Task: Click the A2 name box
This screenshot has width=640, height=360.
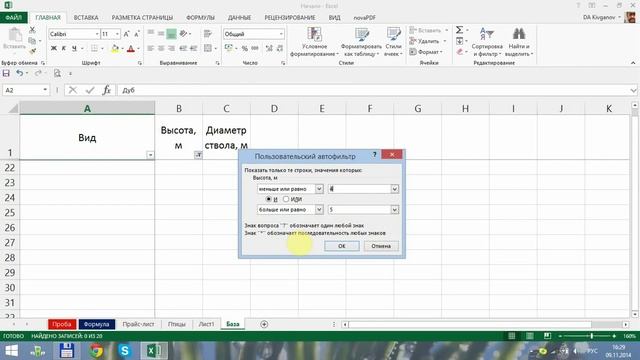Action: pyautogui.click(x=25, y=90)
